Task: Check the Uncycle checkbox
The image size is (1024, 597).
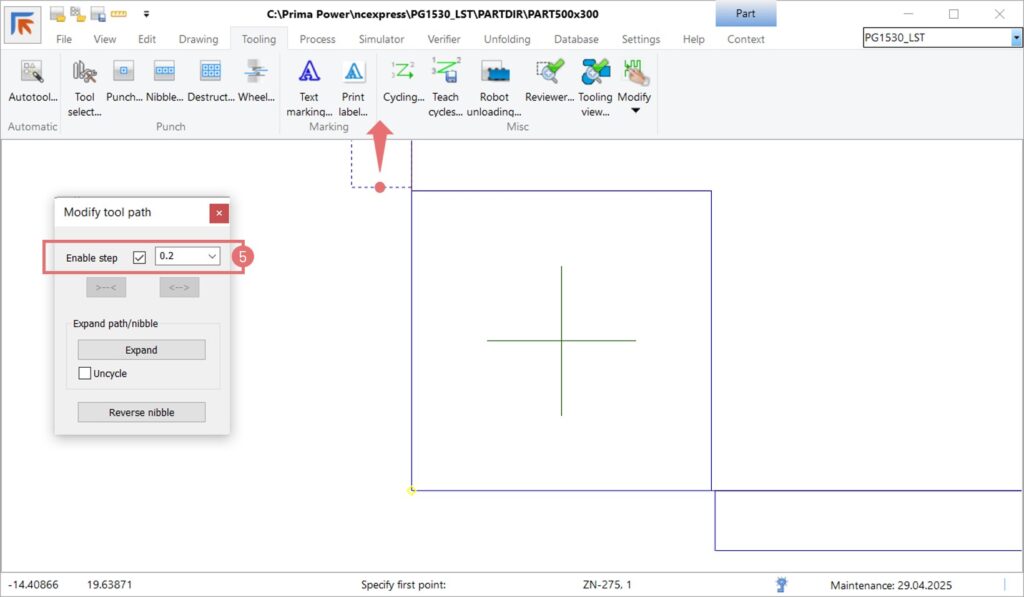Action: [85, 373]
